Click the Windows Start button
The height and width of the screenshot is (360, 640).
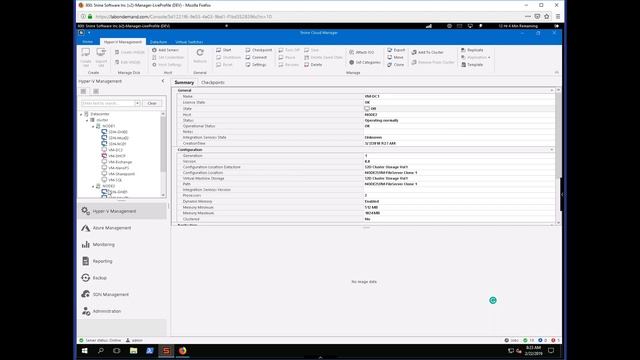[84, 351]
